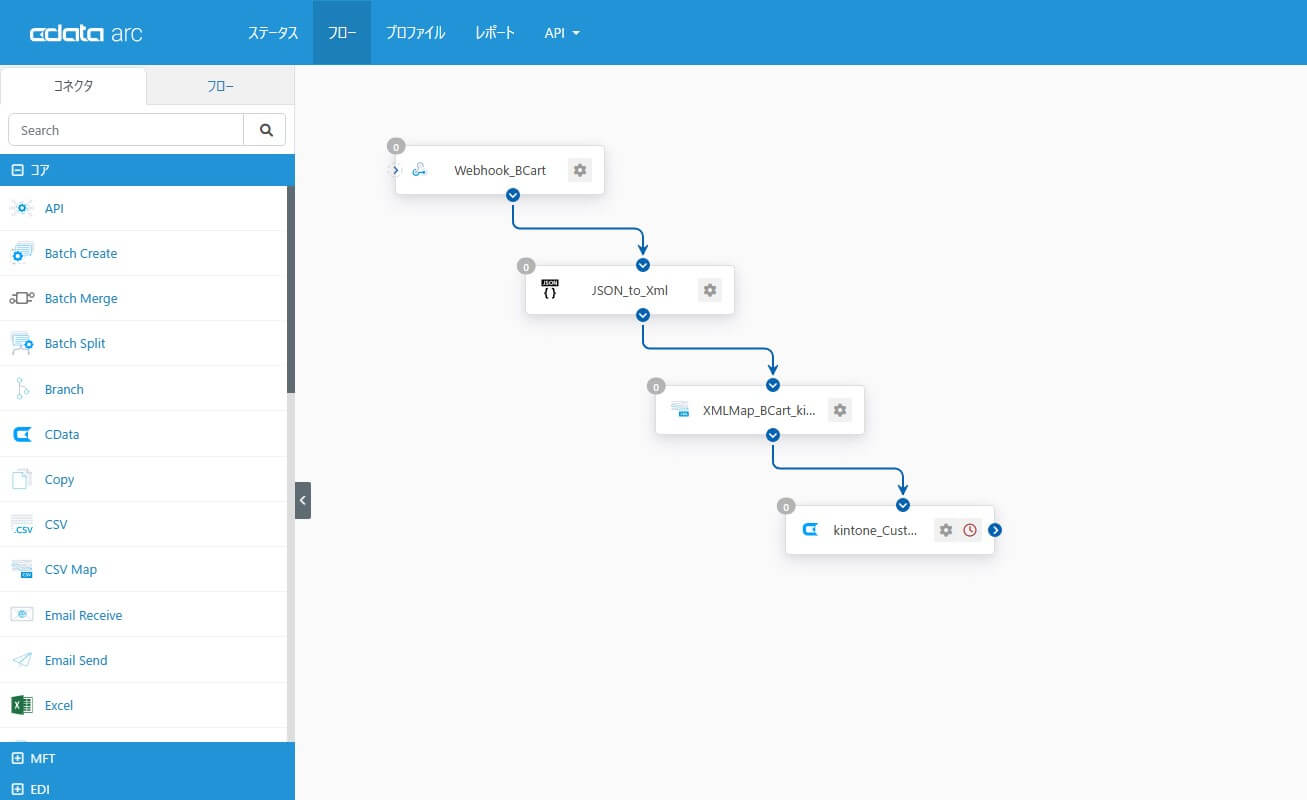Click the JSON icon on JSON_to_Xml node
The height and width of the screenshot is (800, 1307).
(x=550, y=290)
